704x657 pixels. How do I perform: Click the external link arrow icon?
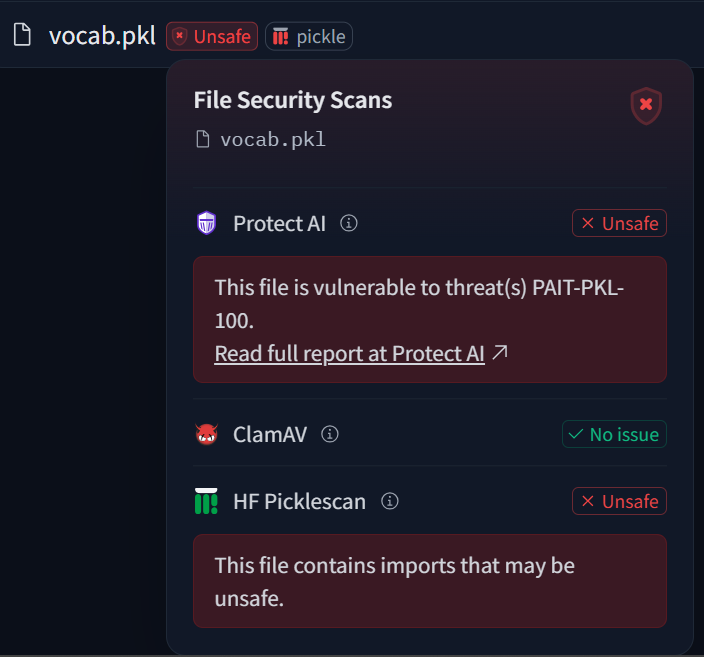[x=501, y=353]
